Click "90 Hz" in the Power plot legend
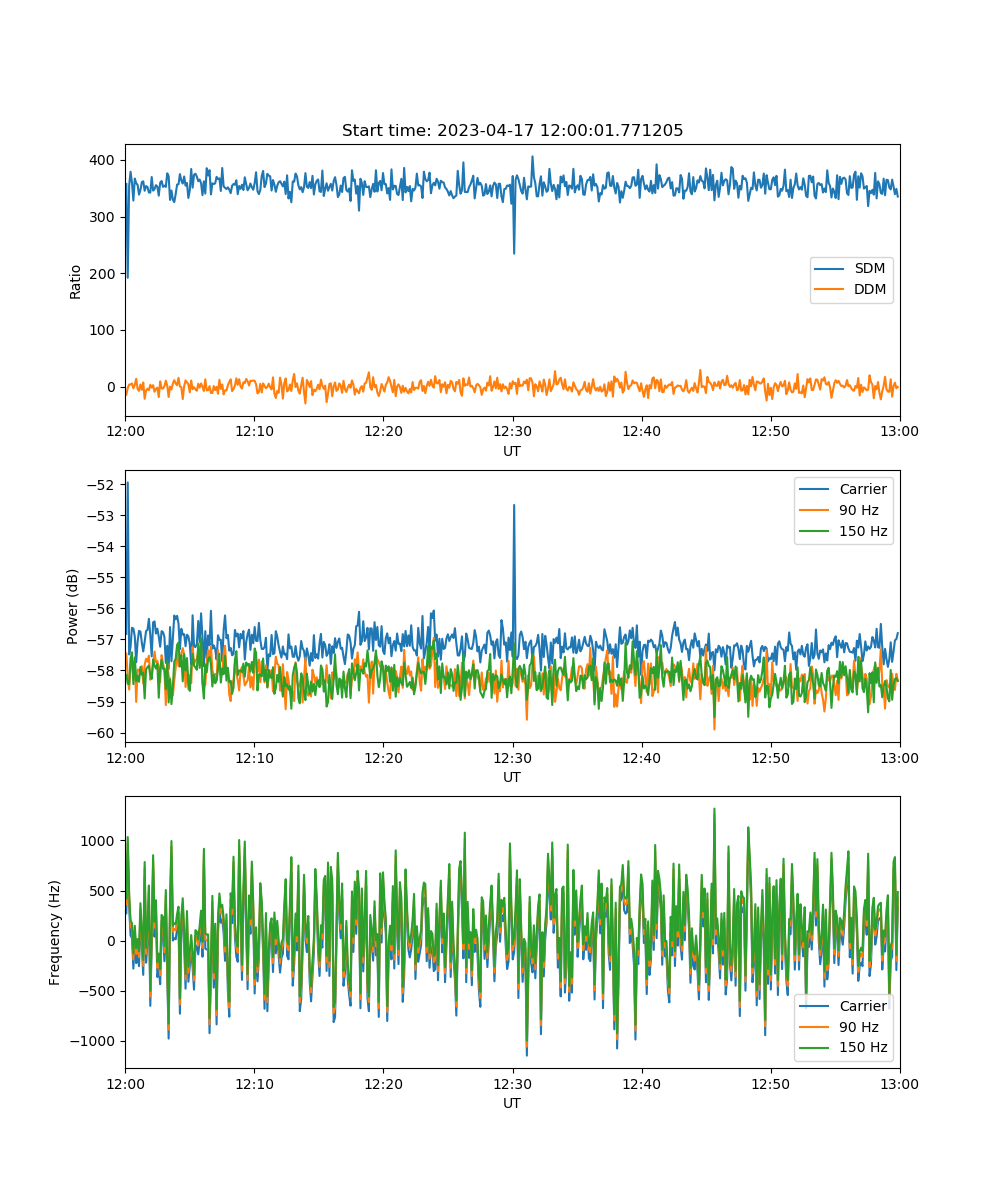The height and width of the screenshot is (1200, 1000). 859,510
